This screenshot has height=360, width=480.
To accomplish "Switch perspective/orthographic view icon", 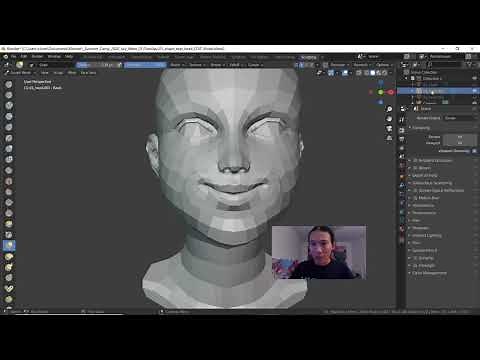I will (x=389, y=138).
